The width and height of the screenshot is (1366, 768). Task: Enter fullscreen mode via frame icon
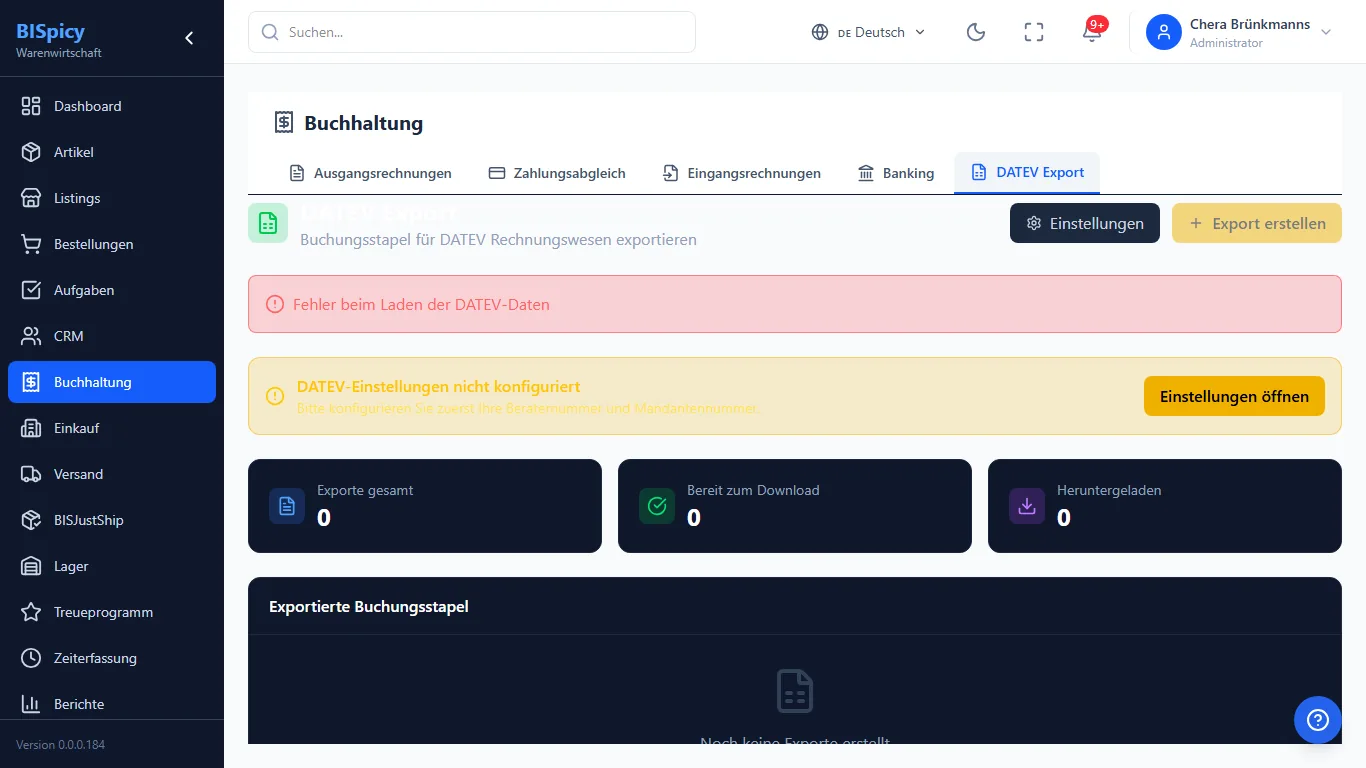click(1034, 32)
